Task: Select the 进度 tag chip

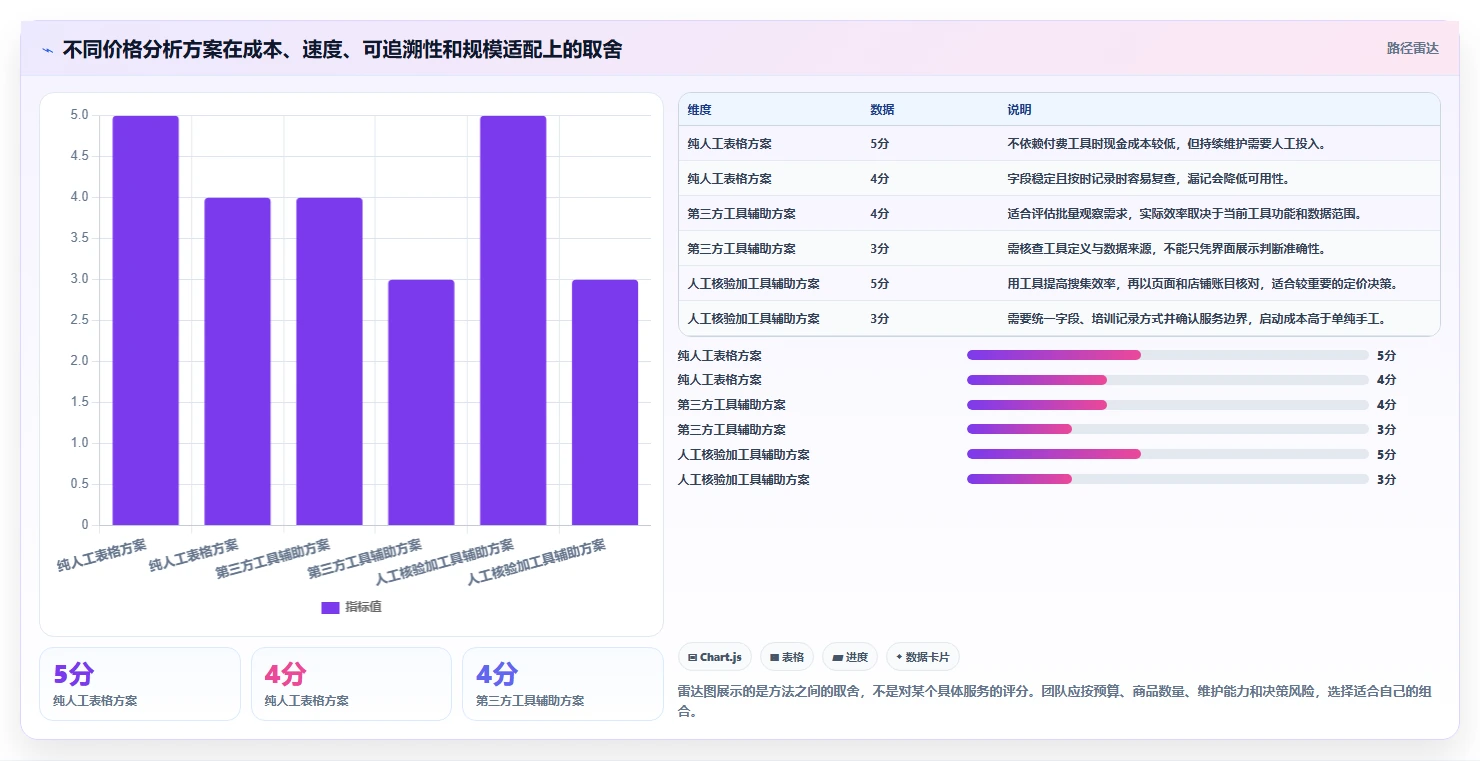Action: pyautogui.click(x=850, y=657)
